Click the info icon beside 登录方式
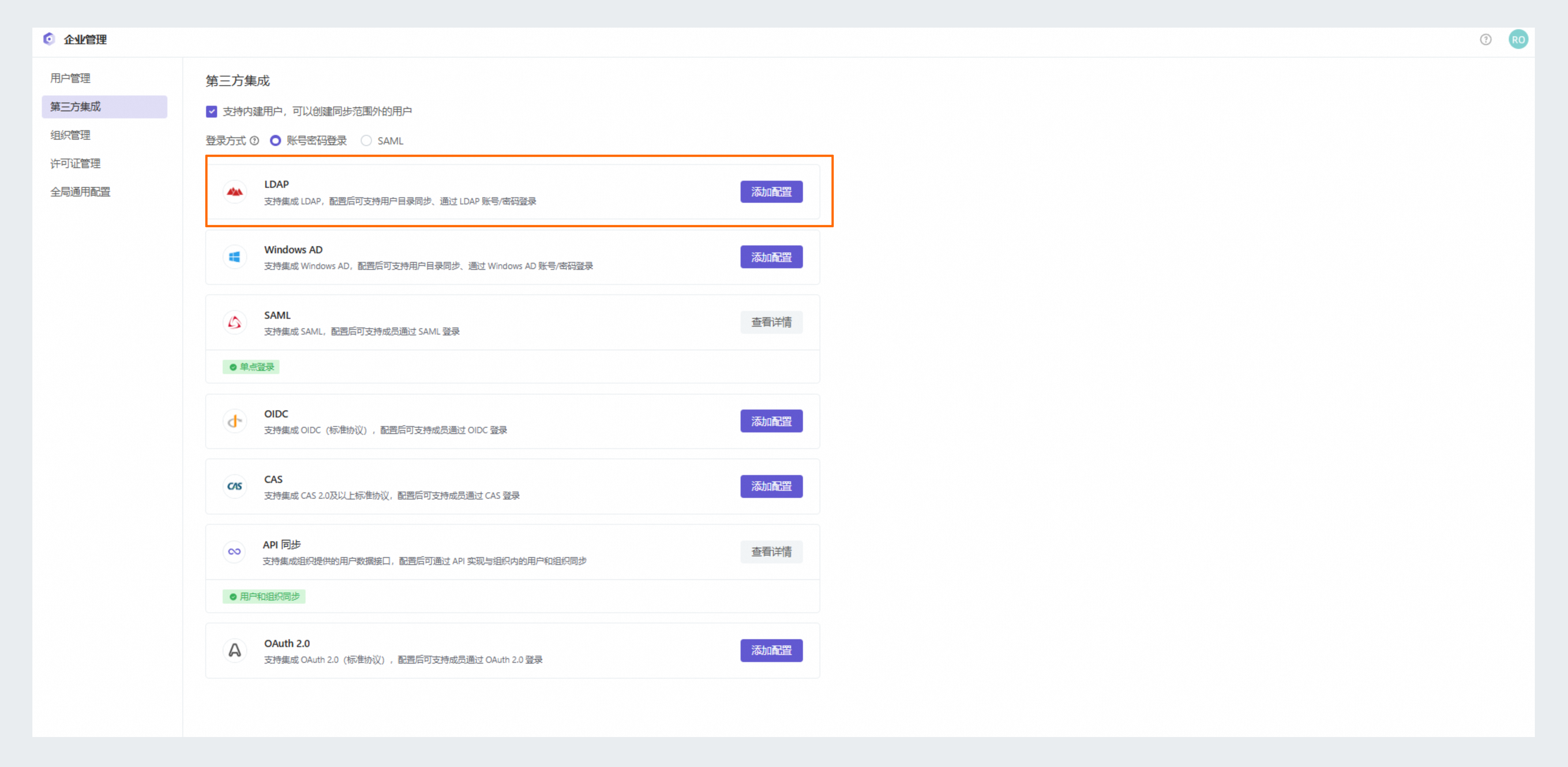This screenshot has width=1568, height=767. point(255,141)
